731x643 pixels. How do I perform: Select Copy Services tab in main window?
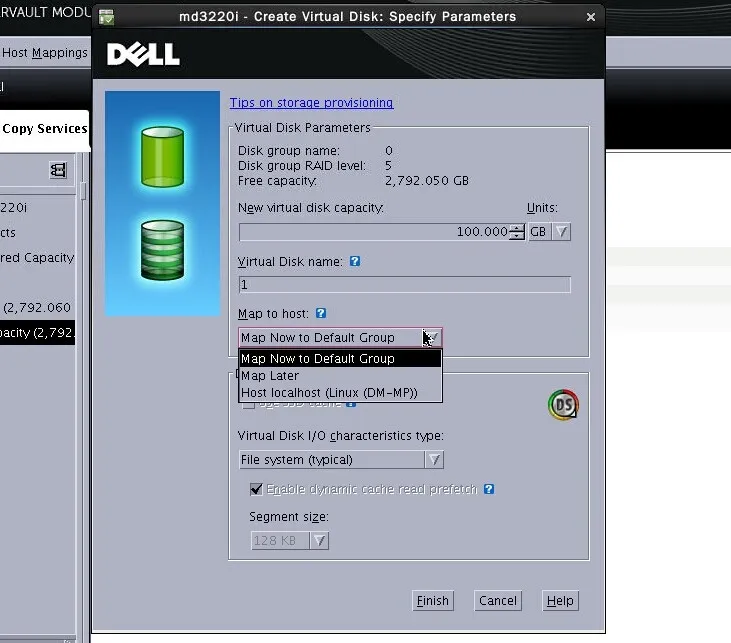tap(44, 129)
